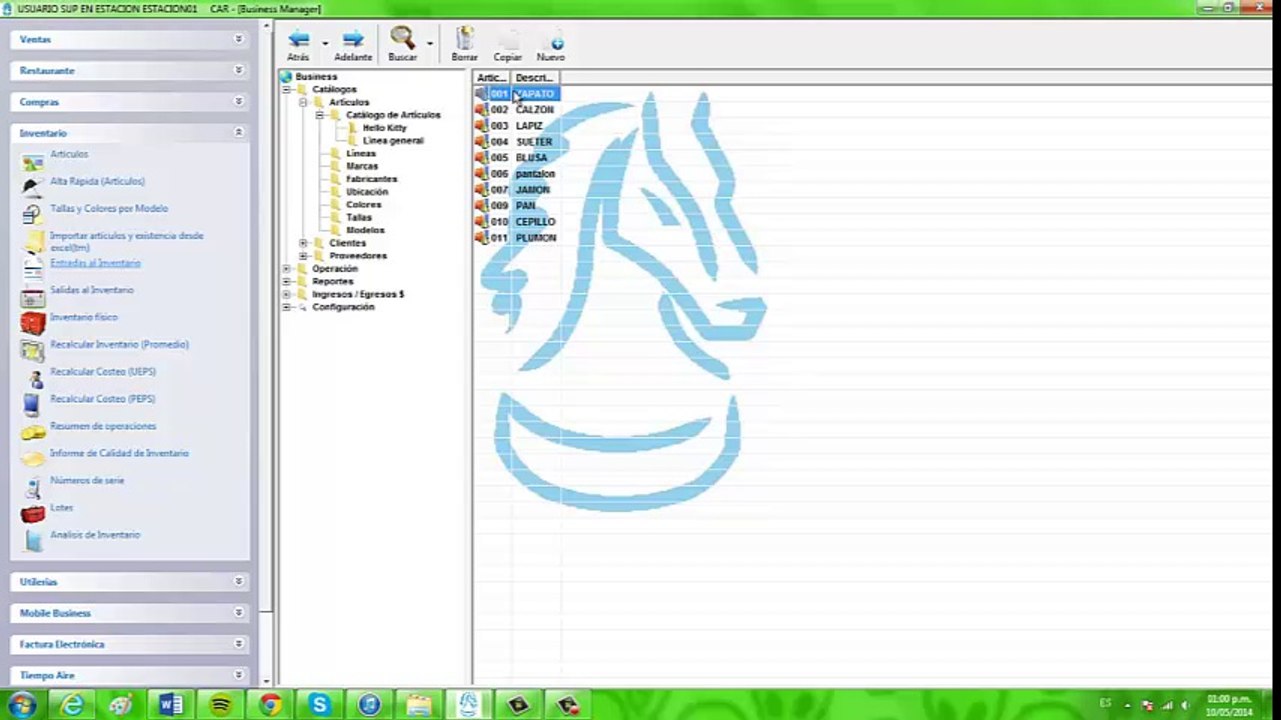Expand the Compras sidebar panel
Viewport: 1281px width, 720px height.
tap(238, 101)
